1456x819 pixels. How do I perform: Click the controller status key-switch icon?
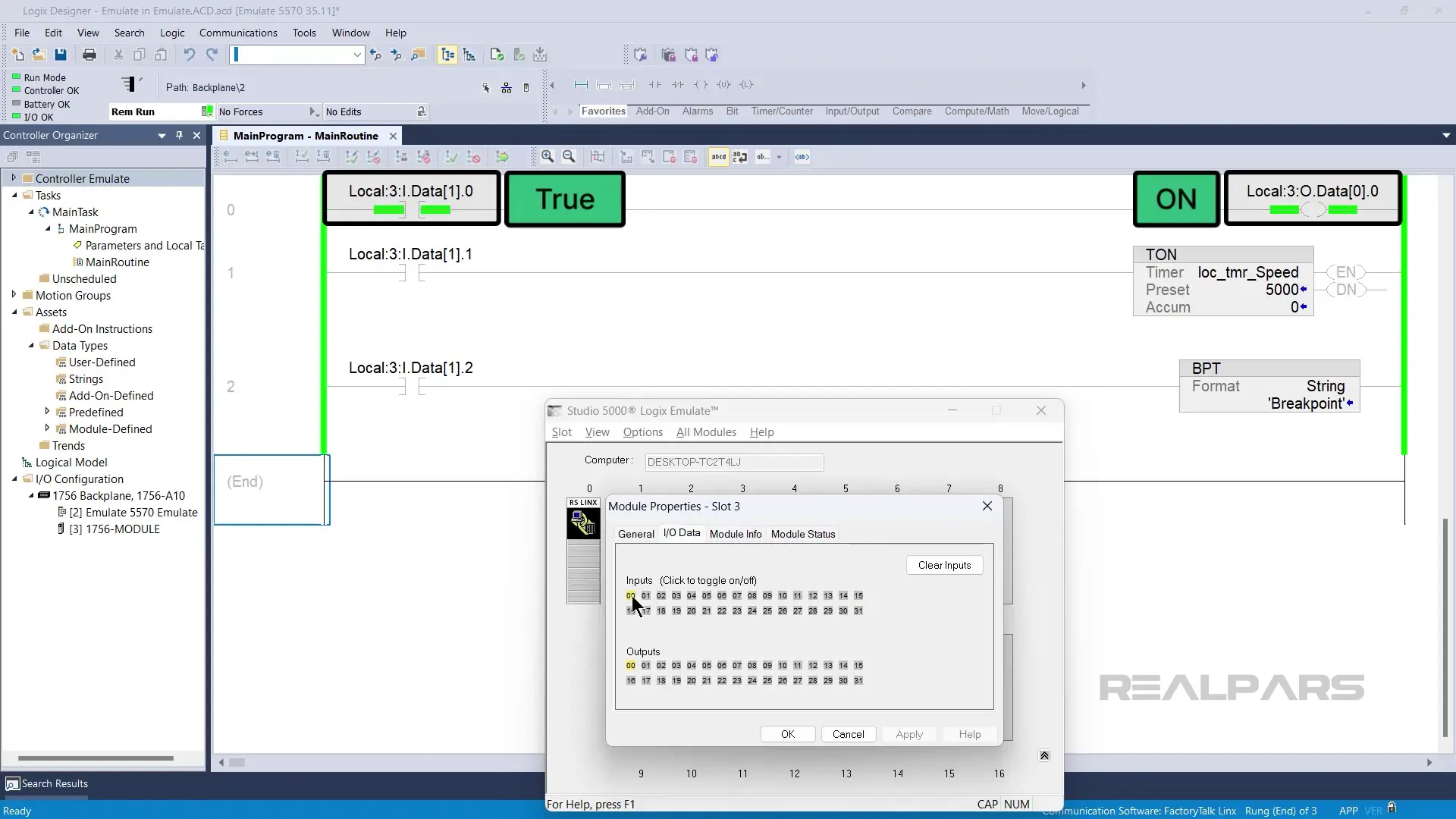click(x=131, y=84)
